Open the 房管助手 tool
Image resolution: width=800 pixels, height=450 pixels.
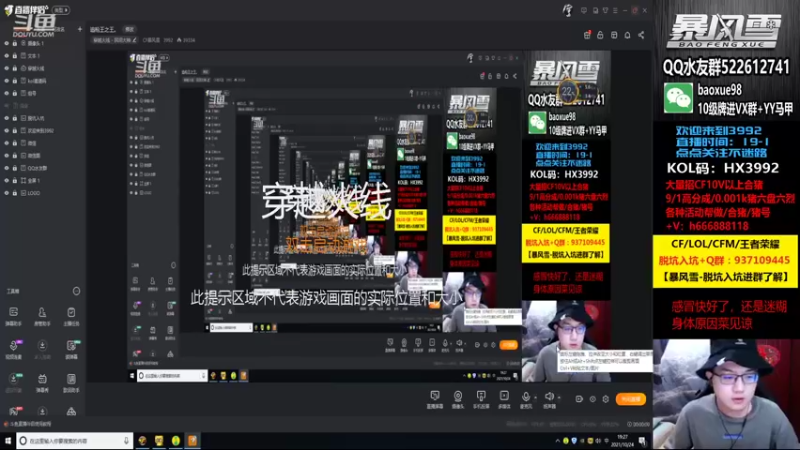pyautogui.click(x=42, y=316)
